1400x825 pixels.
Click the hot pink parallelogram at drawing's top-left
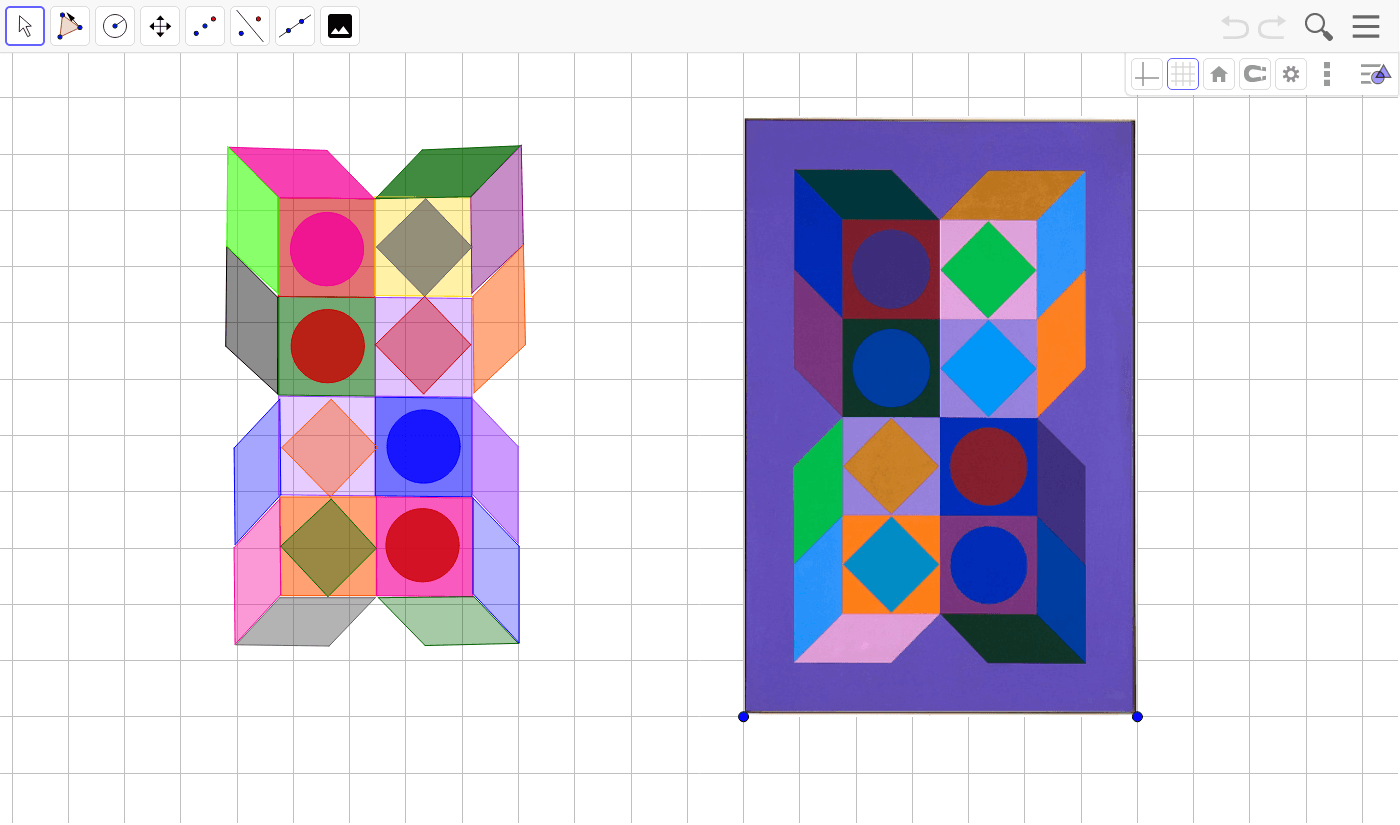point(300,173)
